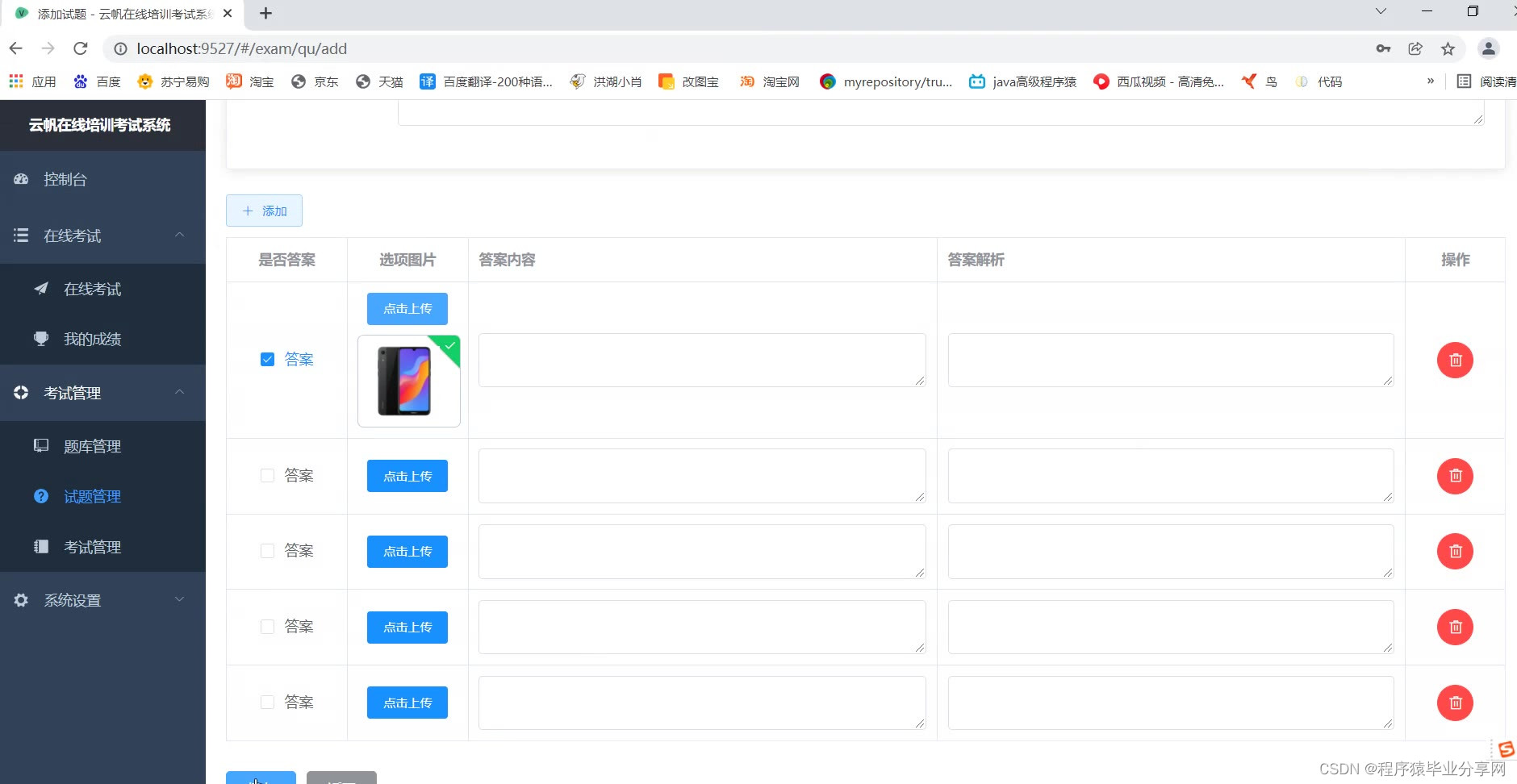Go to 控制台 dashboard in sidebar
This screenshot has width=1517, height=784.
(x=102, y=179)
